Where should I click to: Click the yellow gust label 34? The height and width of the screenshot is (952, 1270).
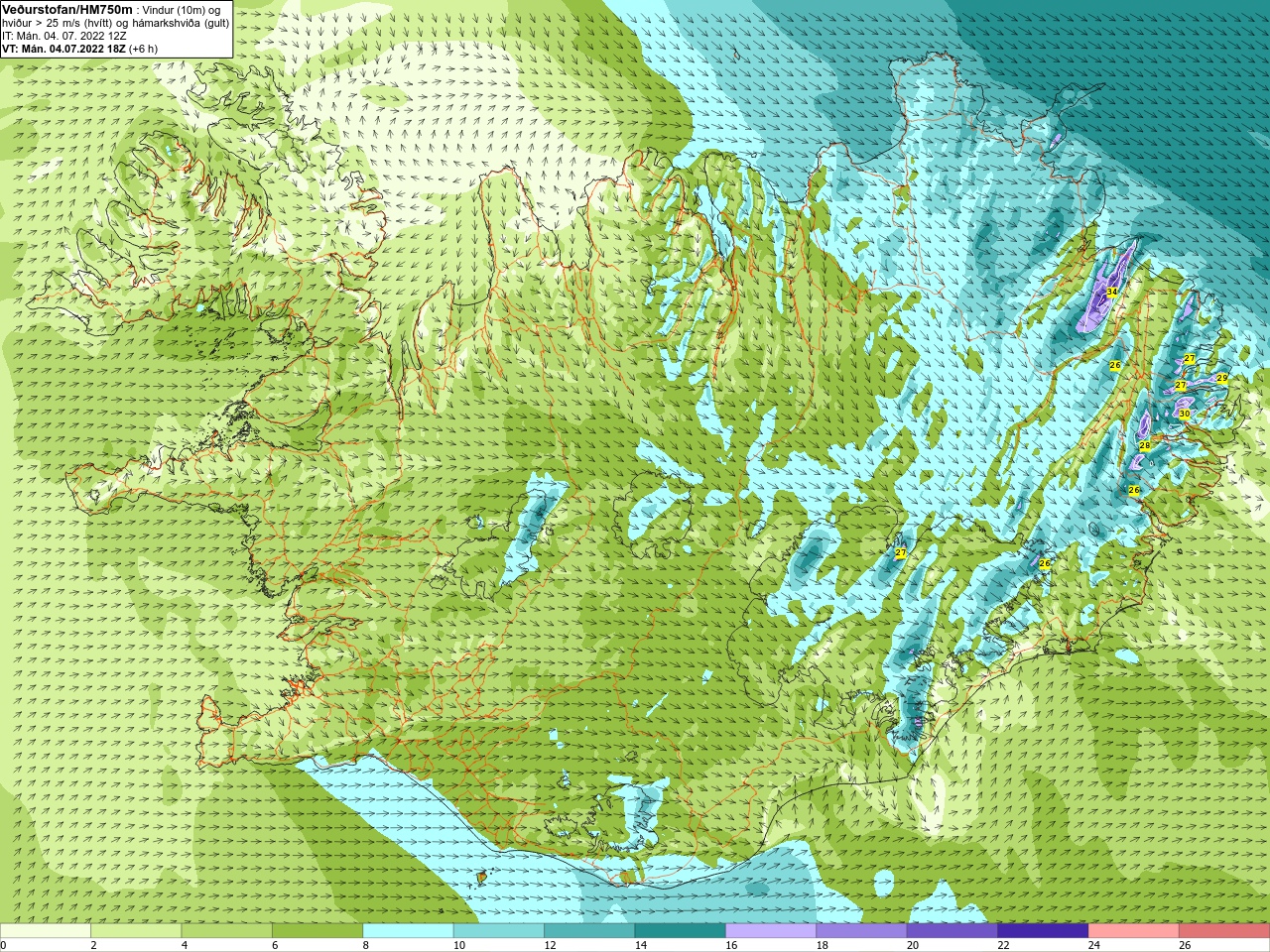coord(1112,292)
